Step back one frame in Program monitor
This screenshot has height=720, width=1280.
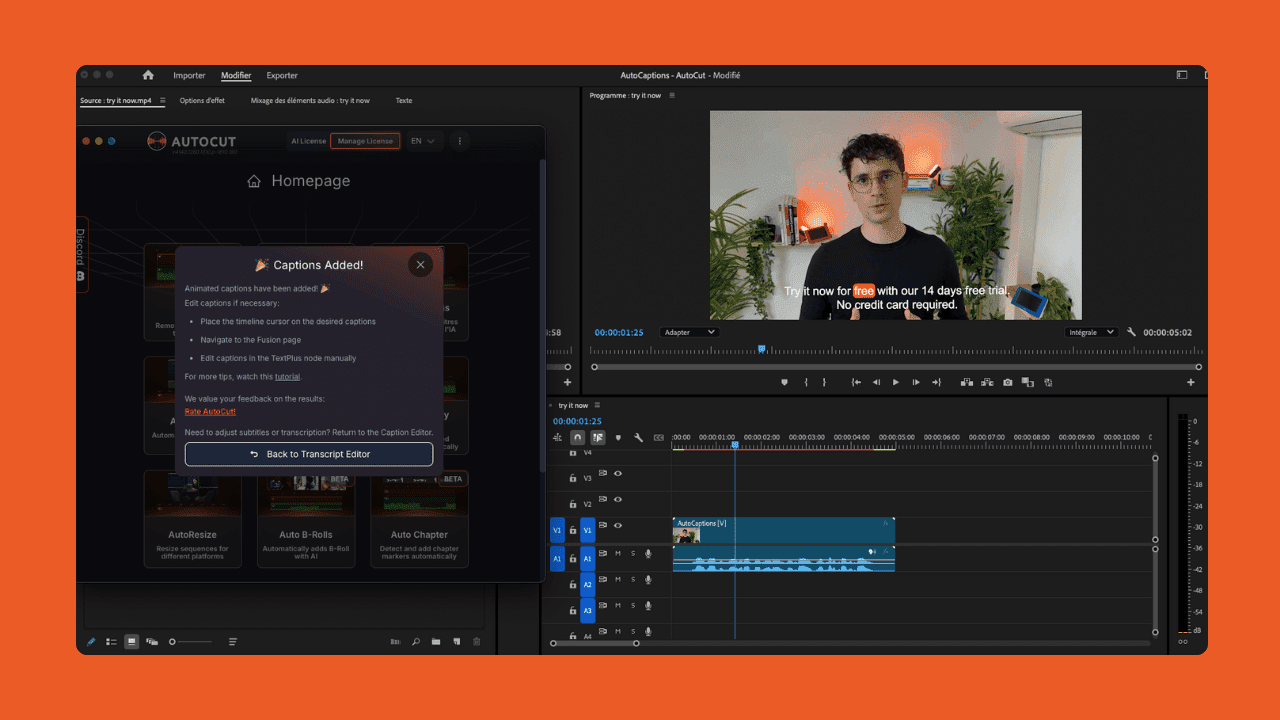[877, 382]
